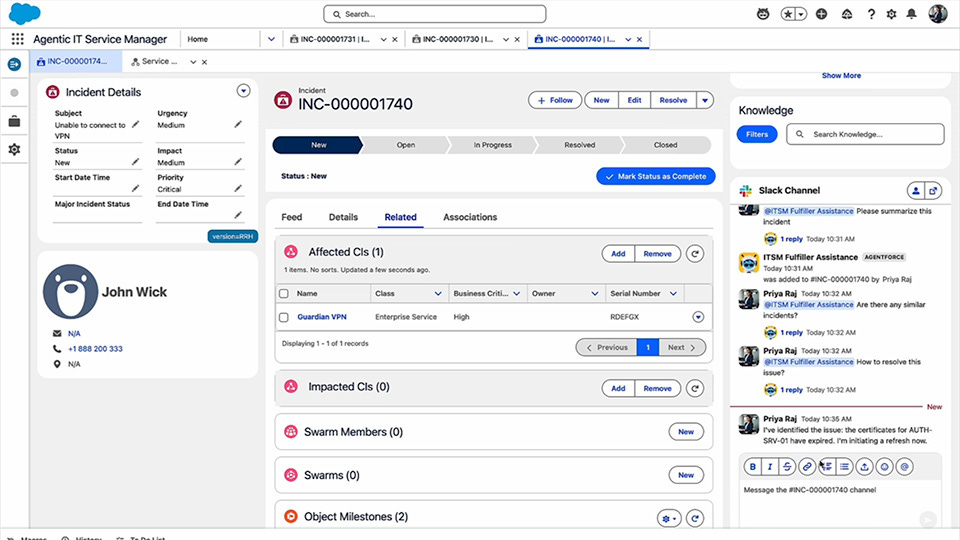Check the select-all checkbox in Affected CIs header
The height and width of the screenshot is (540, 960).
click(x=283, y=294)
